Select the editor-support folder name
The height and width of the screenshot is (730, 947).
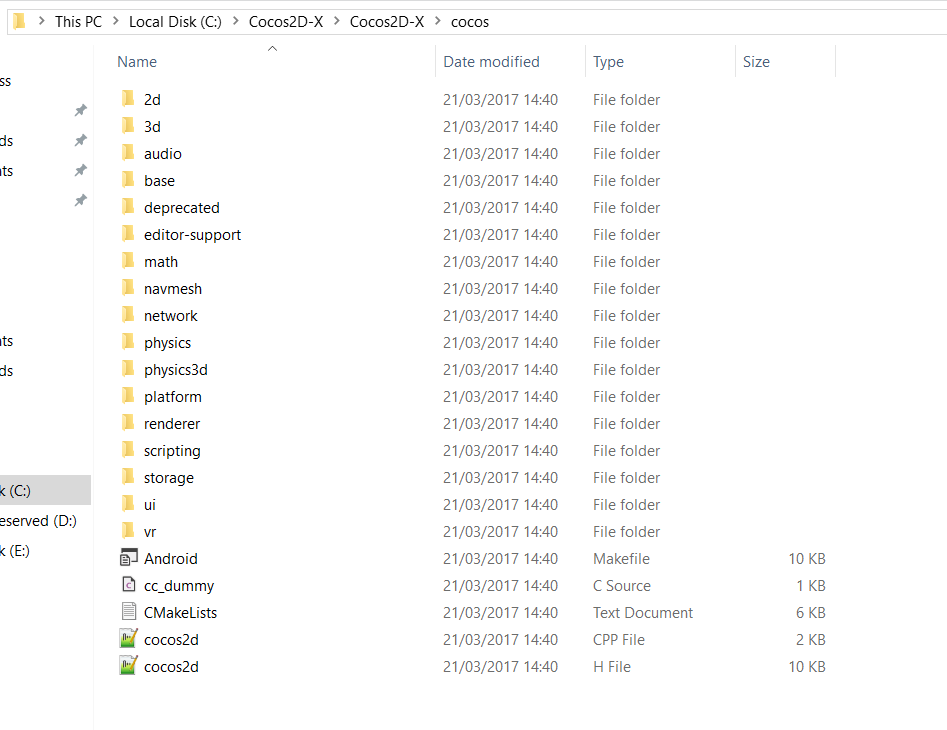coord(192,235)
